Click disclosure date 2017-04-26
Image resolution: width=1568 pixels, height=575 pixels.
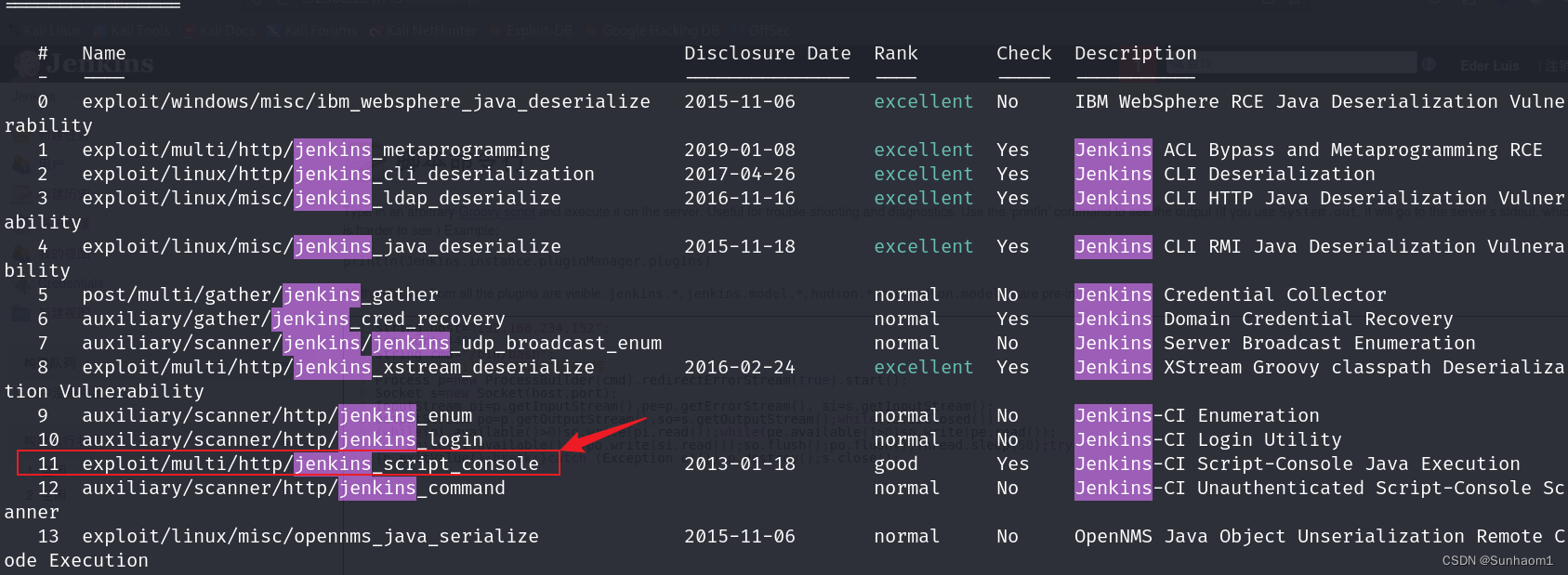coord(740,174)
